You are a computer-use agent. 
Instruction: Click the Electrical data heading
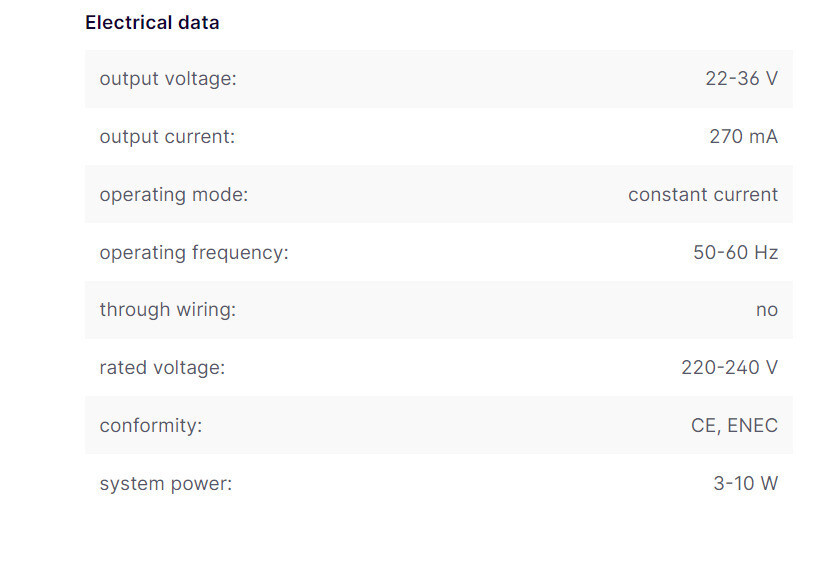pyautogui.click(x=152, y=23)
